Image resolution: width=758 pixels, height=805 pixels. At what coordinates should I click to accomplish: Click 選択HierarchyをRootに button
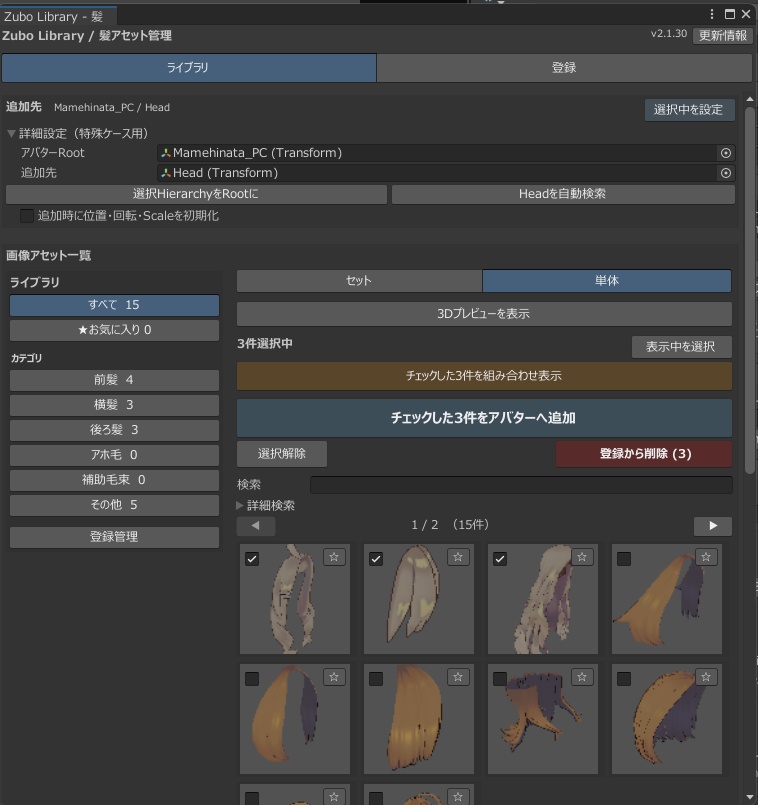(196, 194)
